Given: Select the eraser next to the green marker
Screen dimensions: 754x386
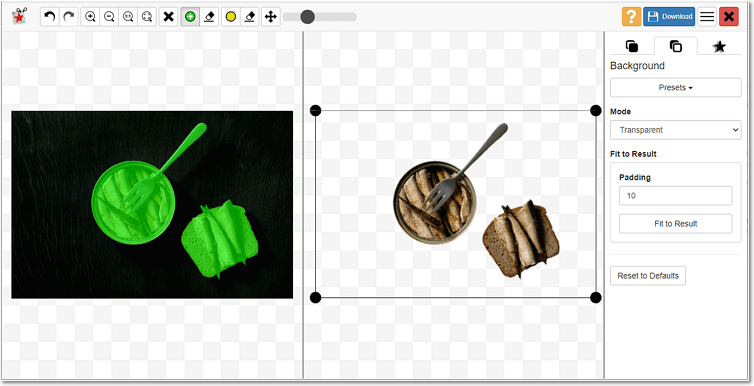Looking at the screenshot, I should click(209, 17).
